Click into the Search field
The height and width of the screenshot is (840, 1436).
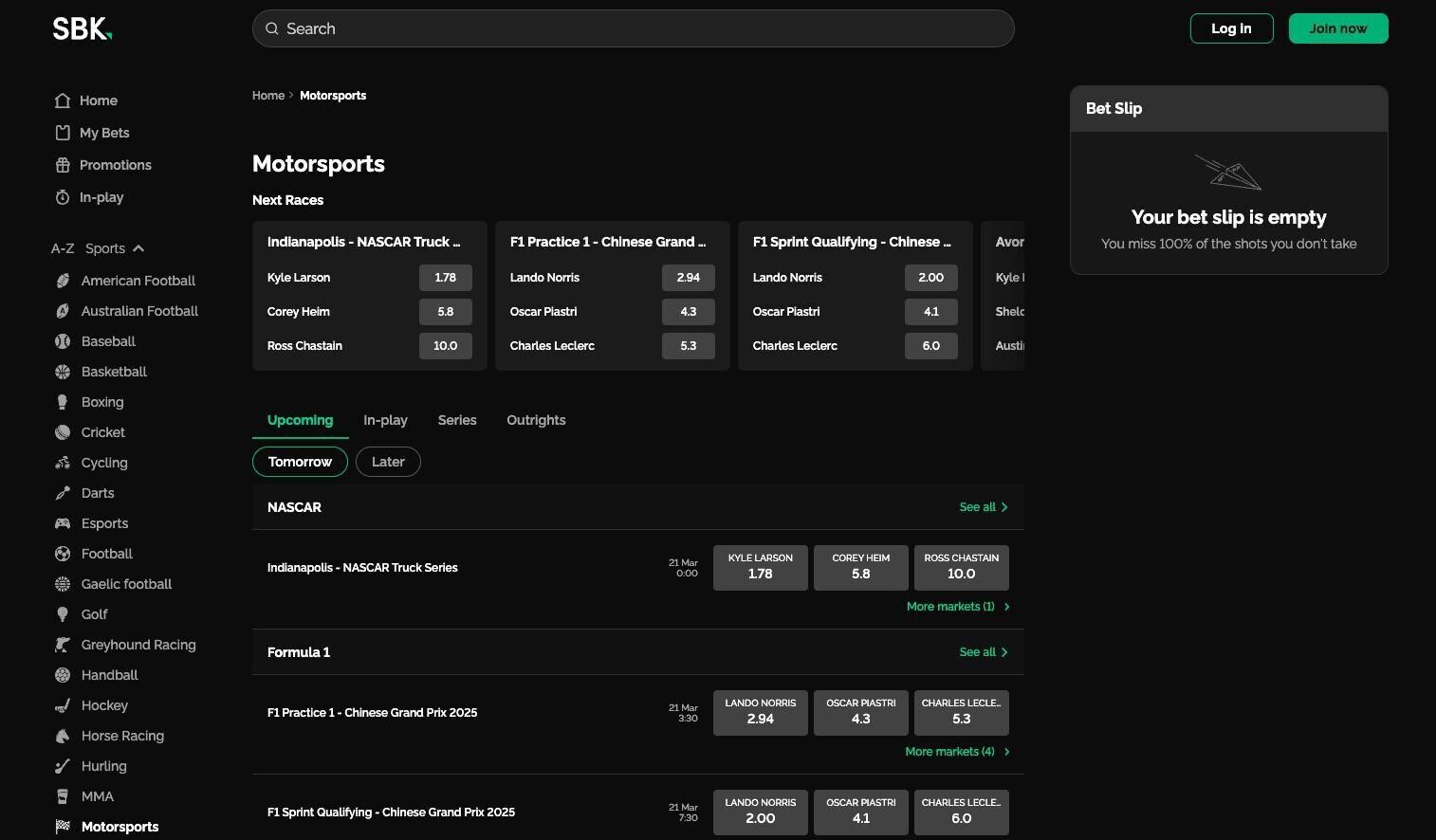tap(634, 28)
